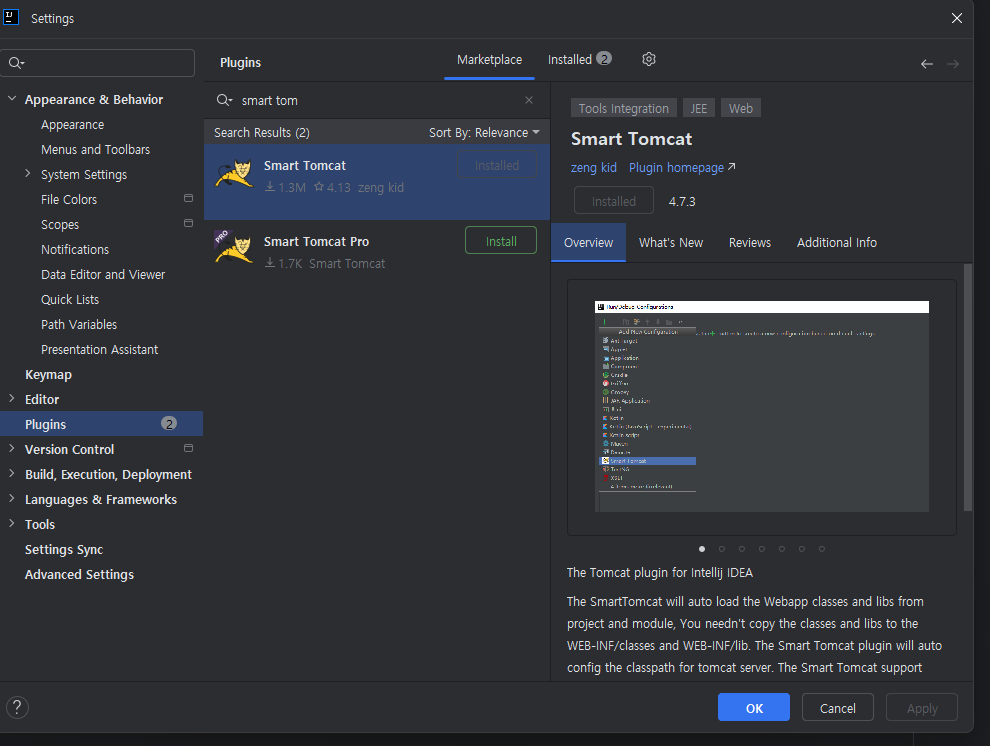
Task: Click the search icon in settings search box
Action: point(16,62)
